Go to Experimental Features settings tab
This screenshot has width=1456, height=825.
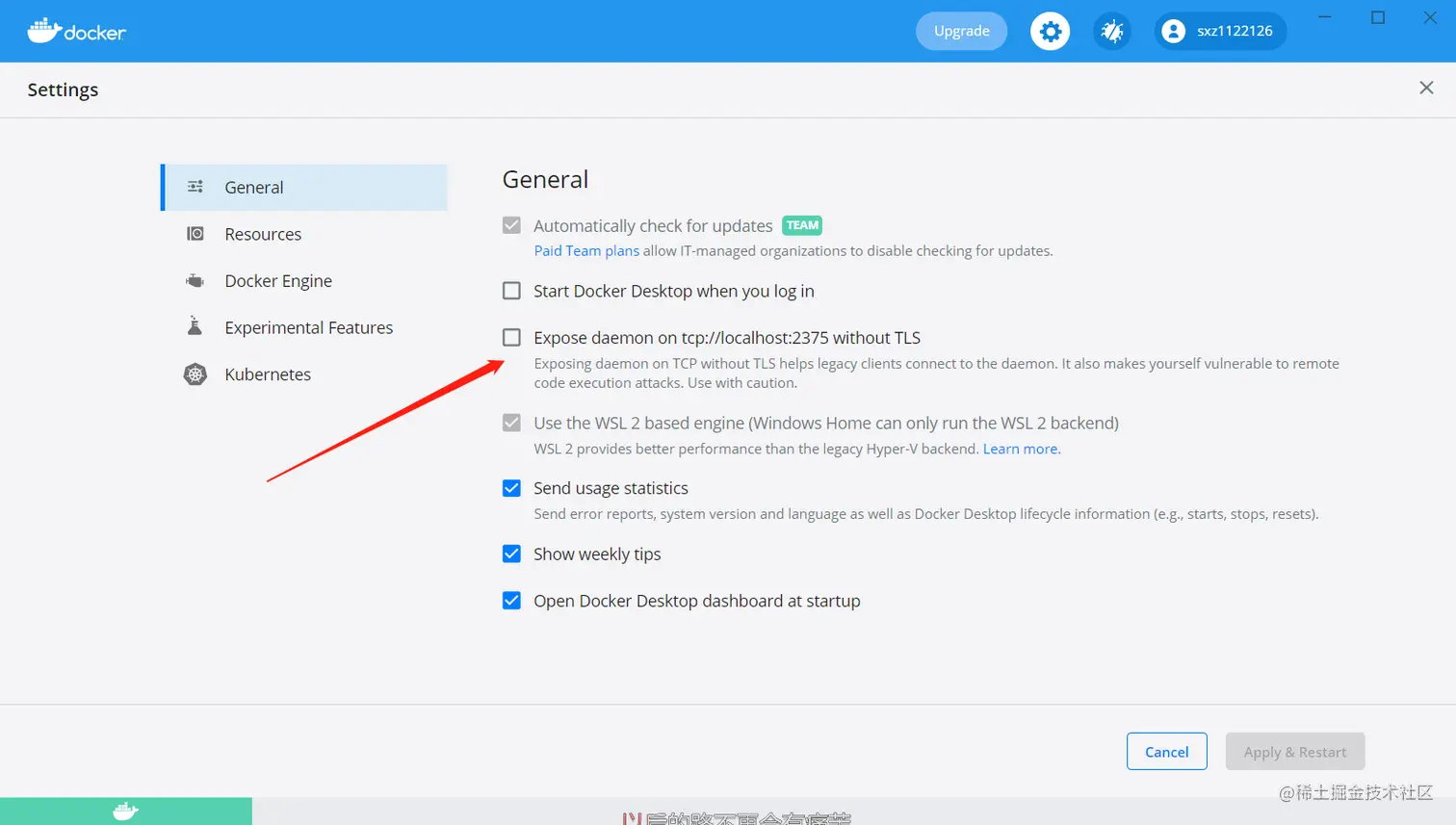(x=304, y=327)
